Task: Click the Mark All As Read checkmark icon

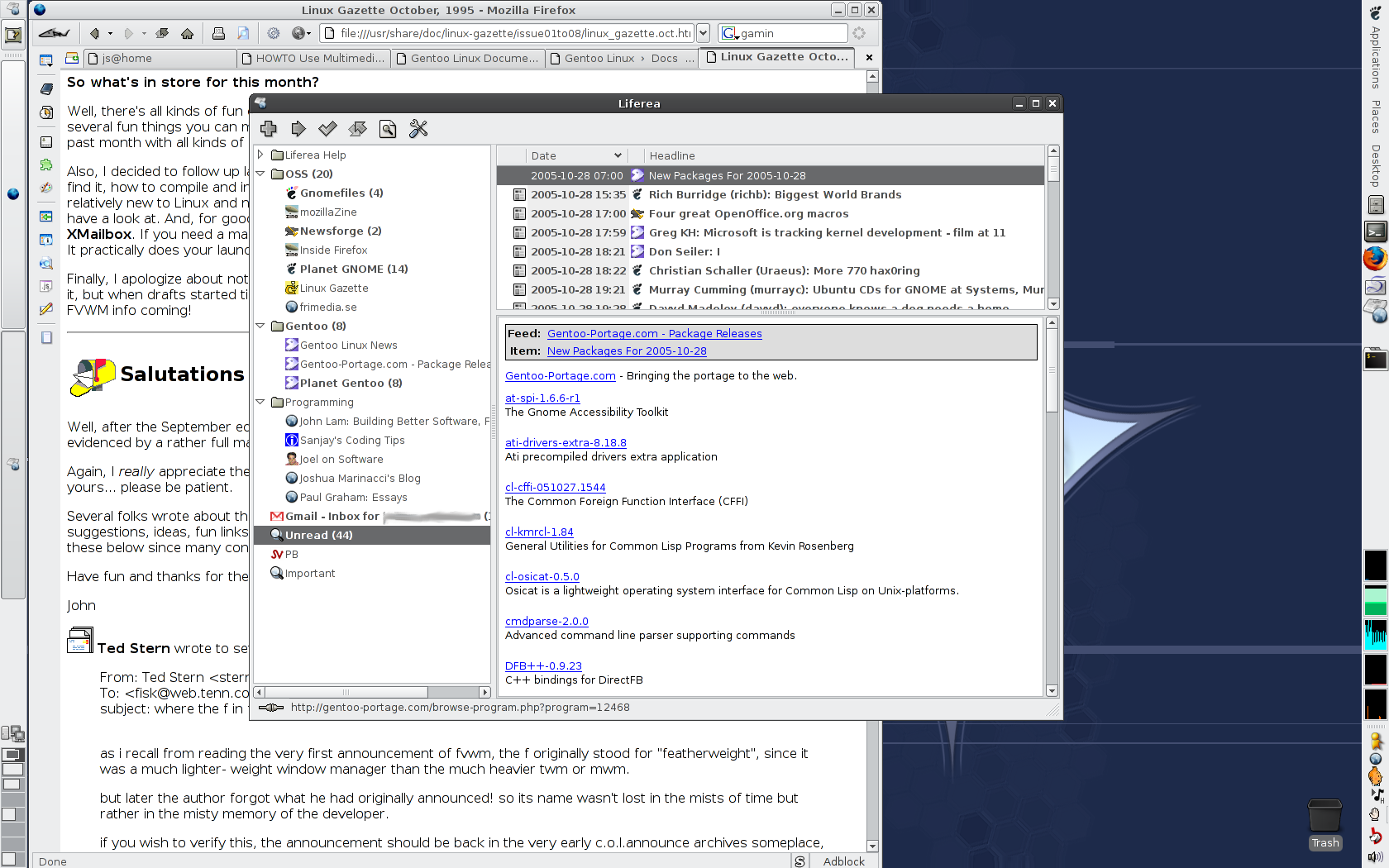Action: [x=327, y=129]
